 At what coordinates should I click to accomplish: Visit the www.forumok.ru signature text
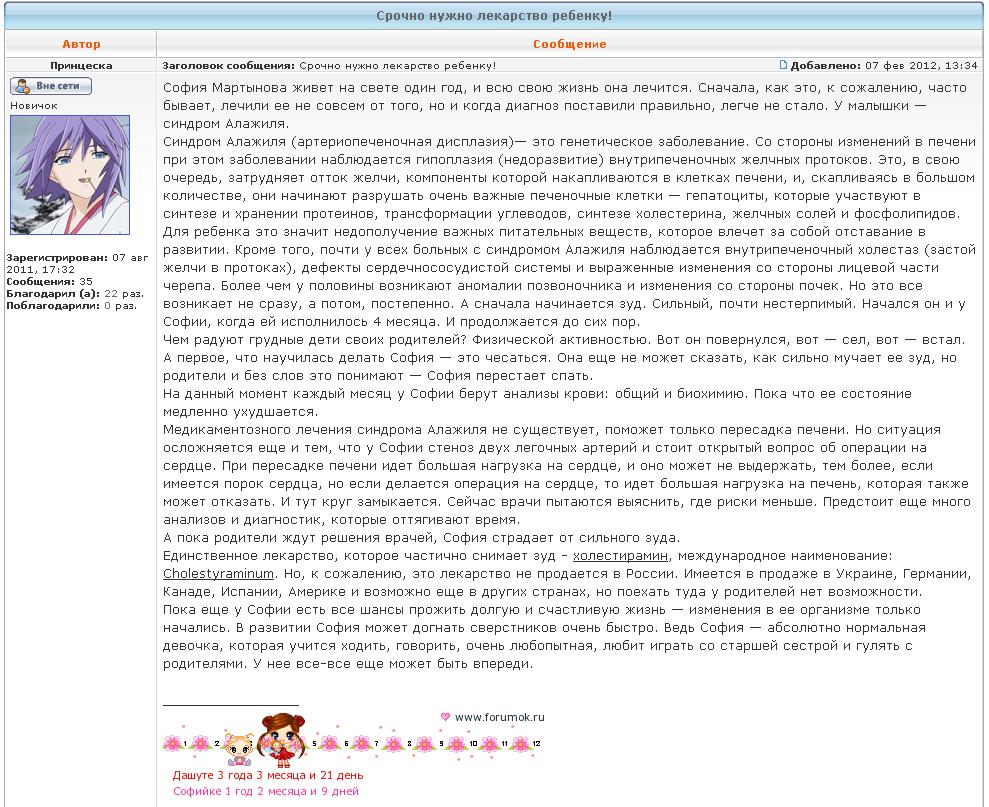click(499, 716)
